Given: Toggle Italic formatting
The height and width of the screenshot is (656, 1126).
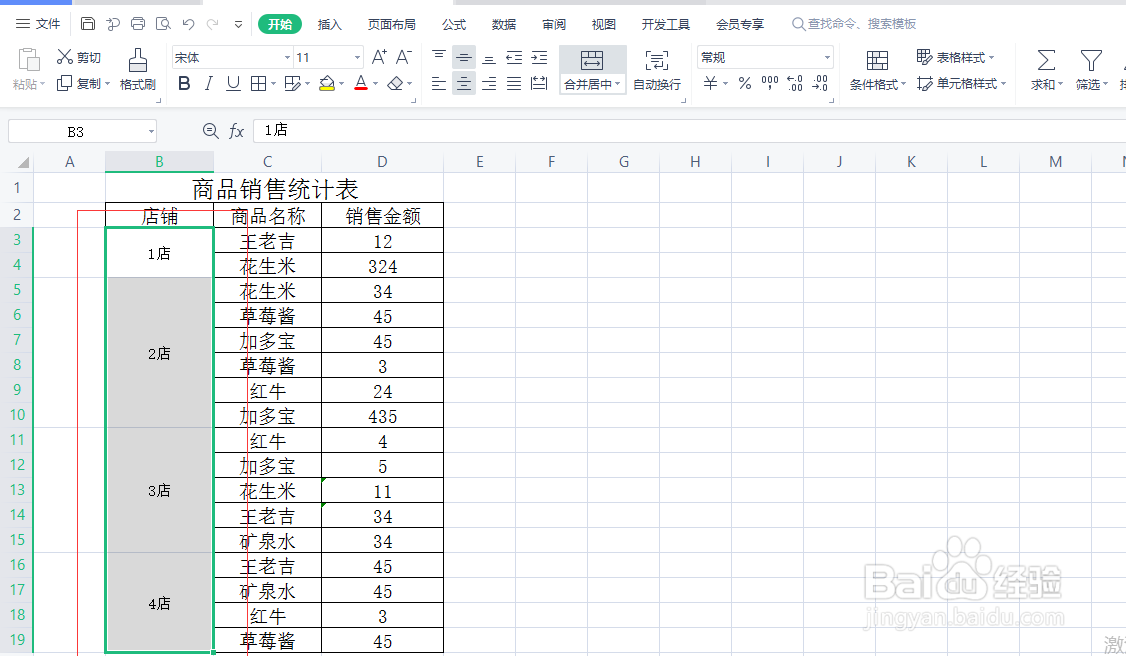Looking at the screenshot, I should (208, 84).
